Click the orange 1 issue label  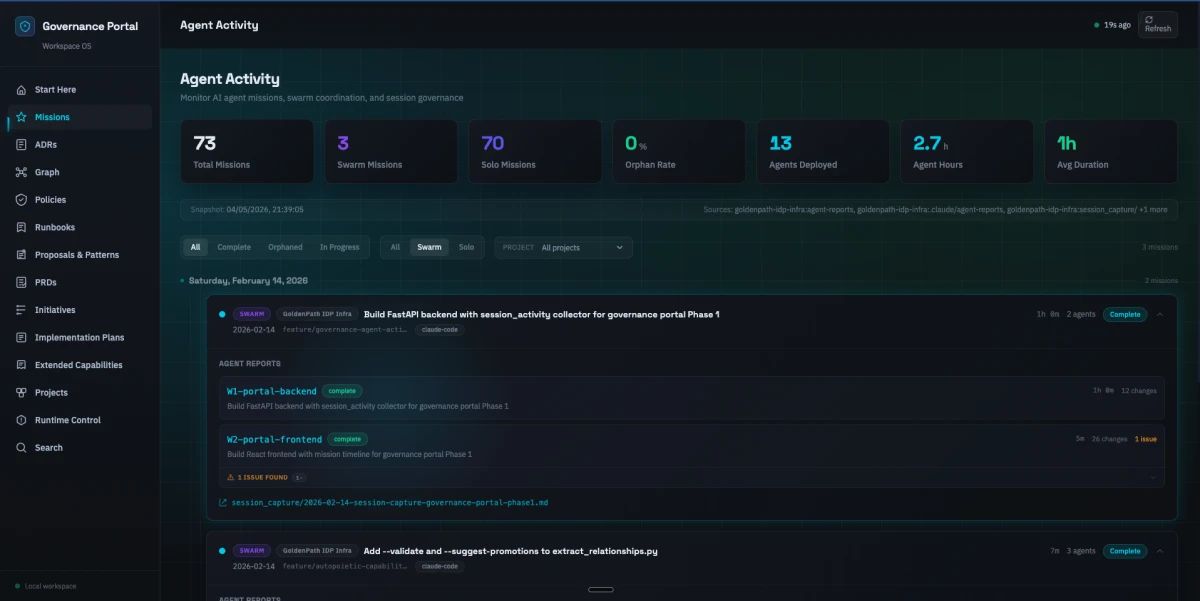click(1146, 439)
